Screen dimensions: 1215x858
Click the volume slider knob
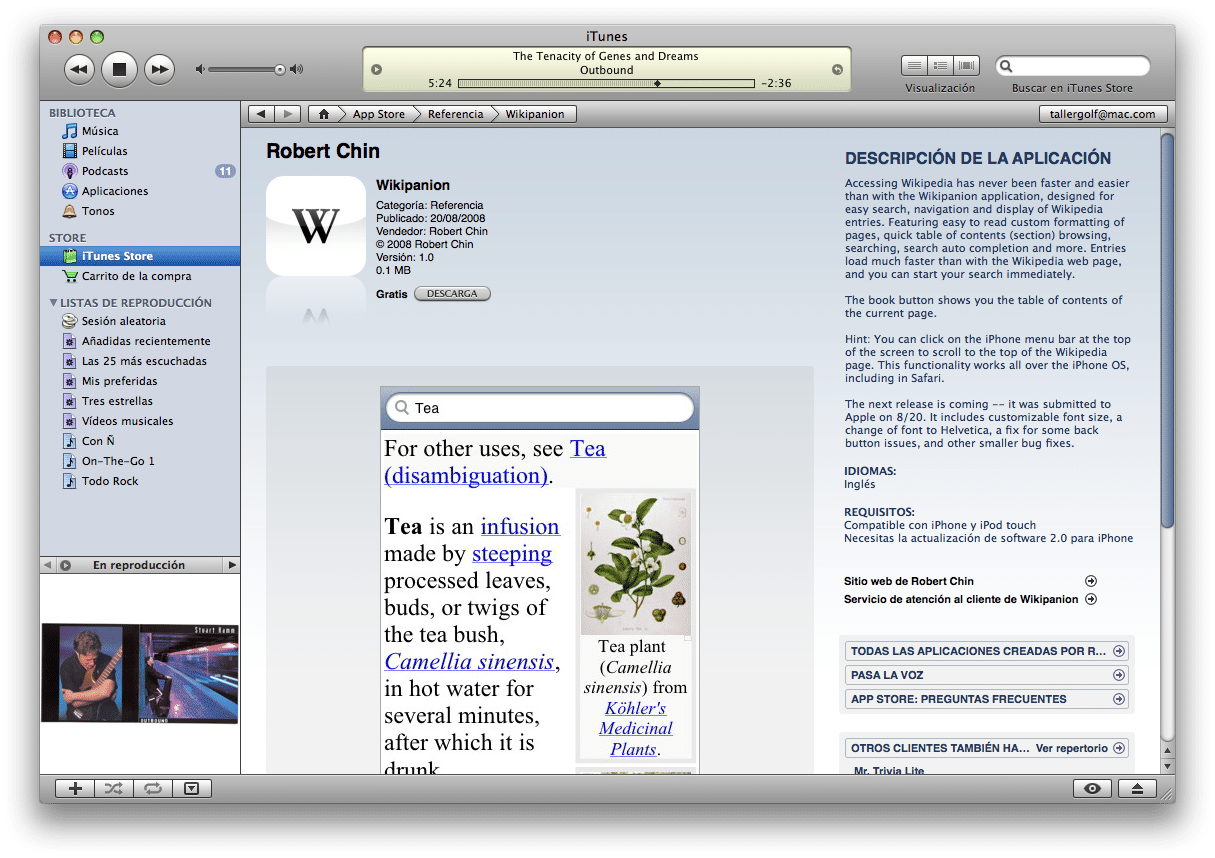280,69
